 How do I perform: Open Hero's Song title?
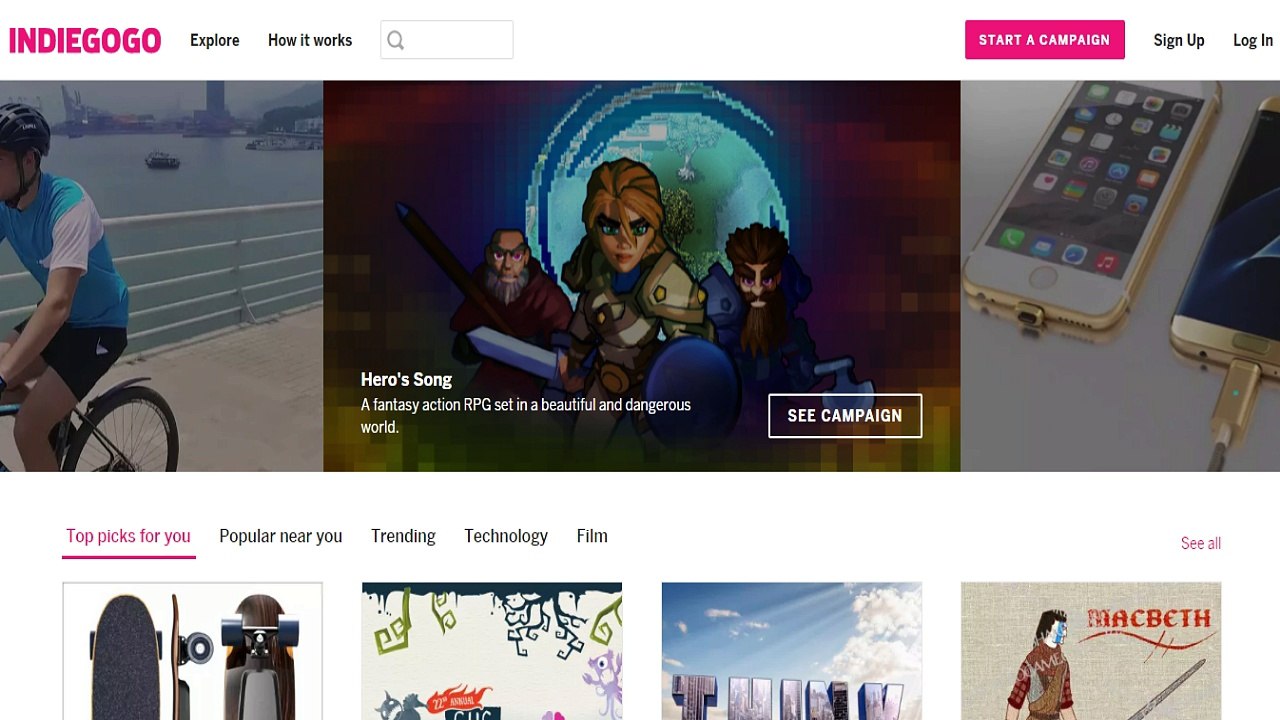(x=406, y=379)
